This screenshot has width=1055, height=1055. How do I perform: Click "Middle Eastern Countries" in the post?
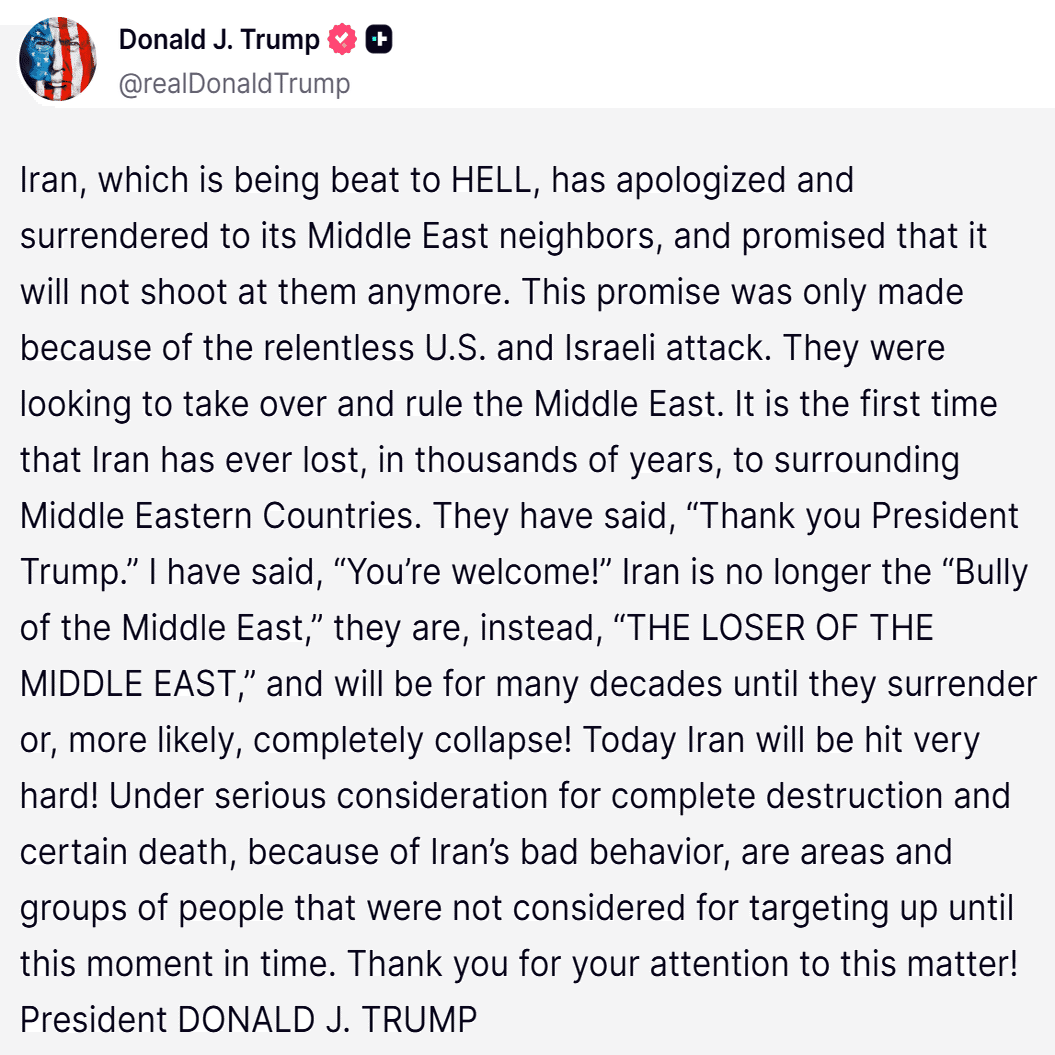pyautogui.click(x=221, y=516)
